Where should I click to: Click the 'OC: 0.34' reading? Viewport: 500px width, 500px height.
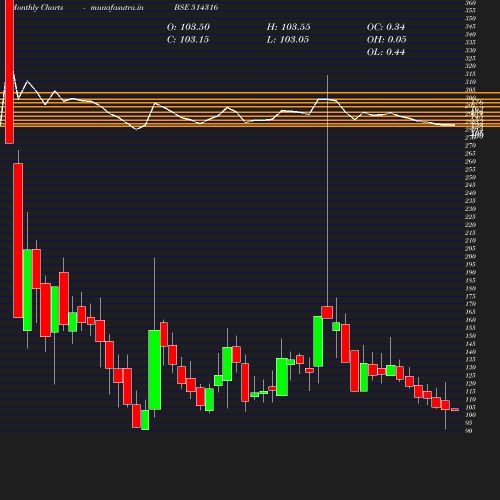coord(386,27)
